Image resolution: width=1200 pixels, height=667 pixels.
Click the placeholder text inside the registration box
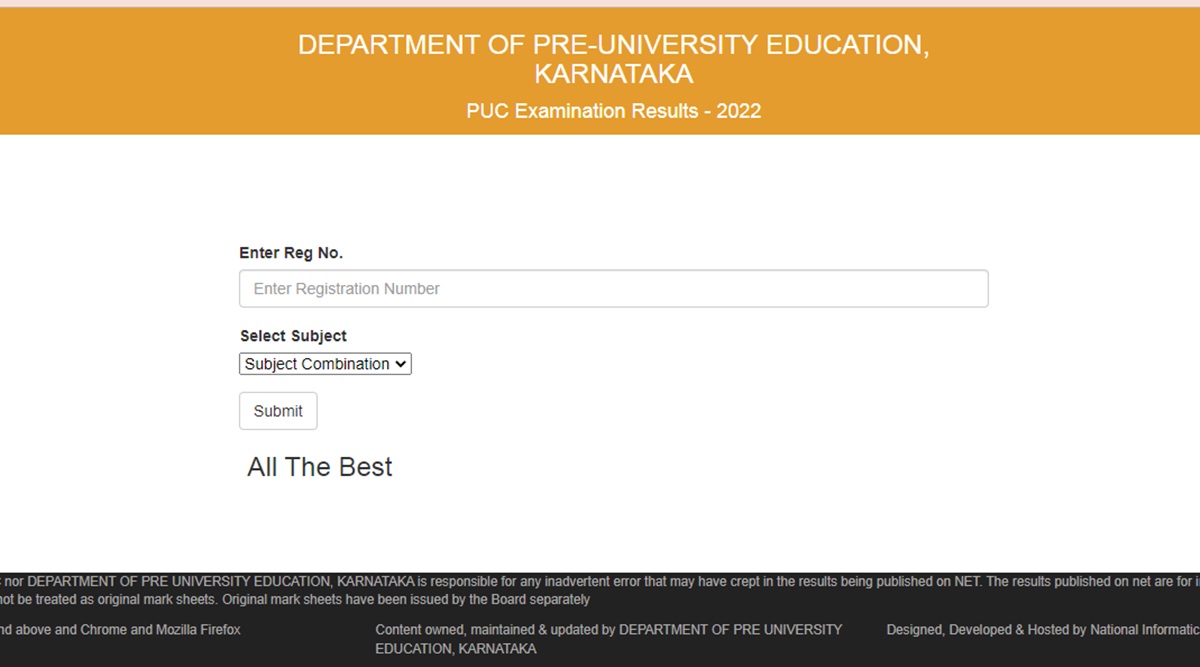tap(346, 289)
